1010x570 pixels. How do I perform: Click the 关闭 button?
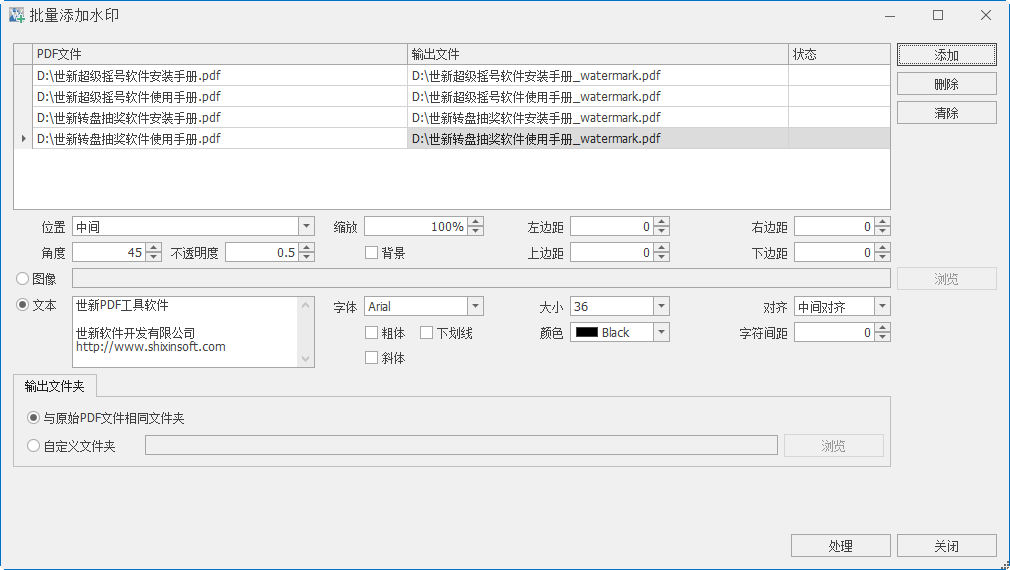click(946, 546)
